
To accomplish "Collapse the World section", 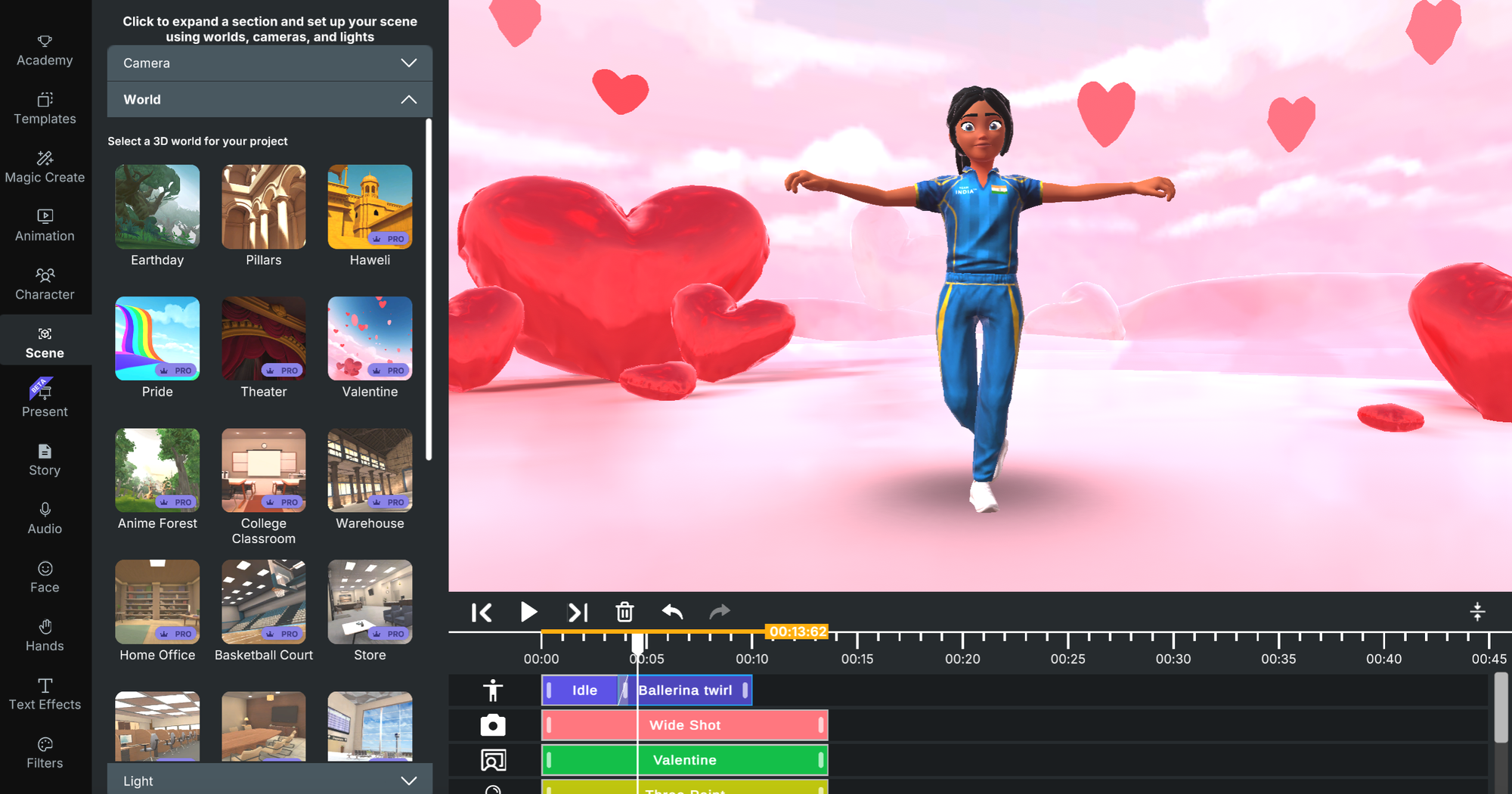I will [268, 99].
